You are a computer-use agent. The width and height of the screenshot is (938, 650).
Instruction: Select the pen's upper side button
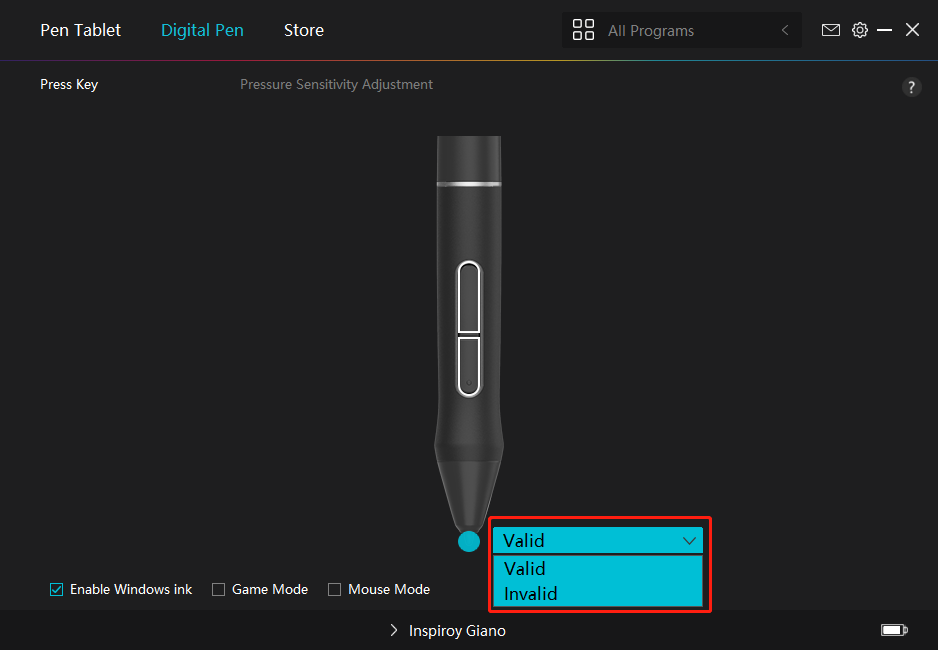[x=469, y=297]
